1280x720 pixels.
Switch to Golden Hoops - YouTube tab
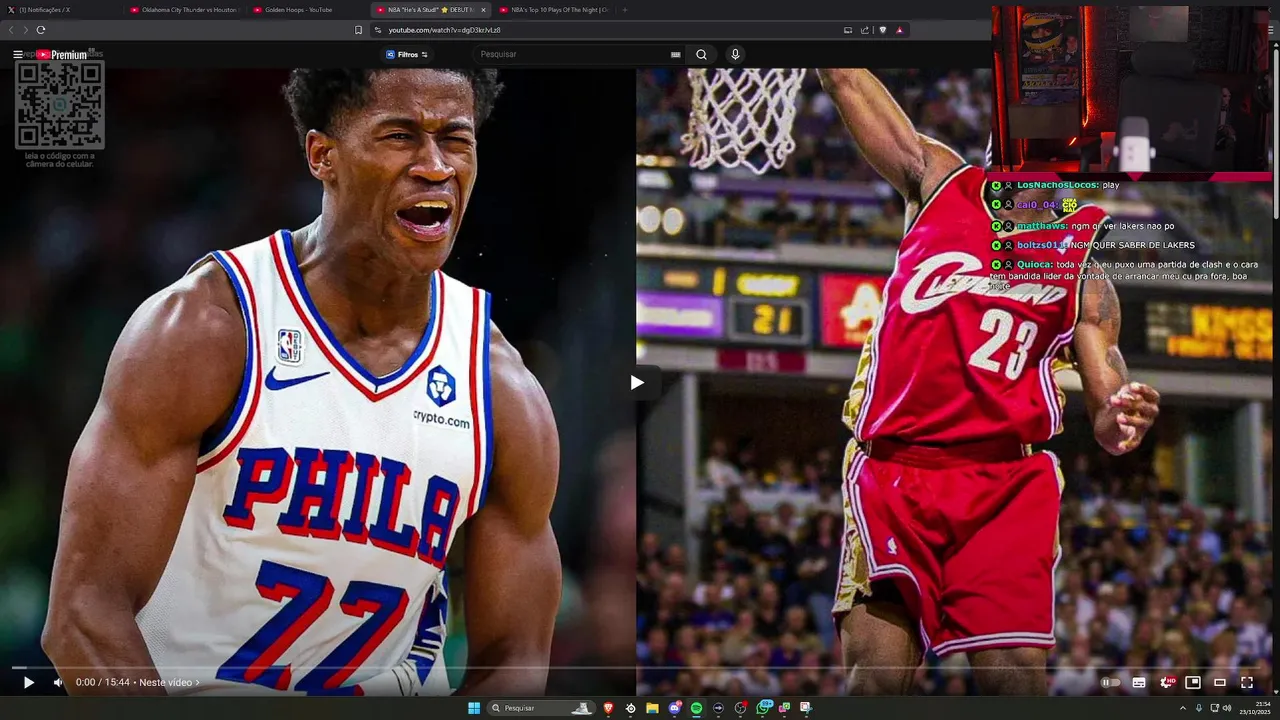(307, 9)
